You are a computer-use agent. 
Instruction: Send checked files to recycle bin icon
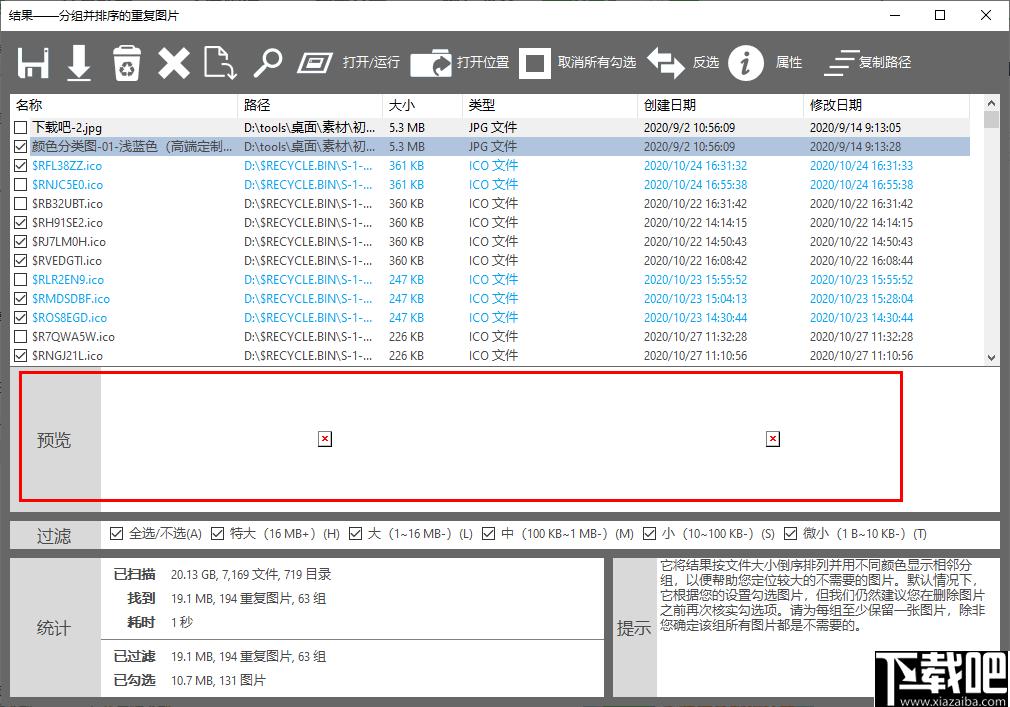click(x=126, y=62)
